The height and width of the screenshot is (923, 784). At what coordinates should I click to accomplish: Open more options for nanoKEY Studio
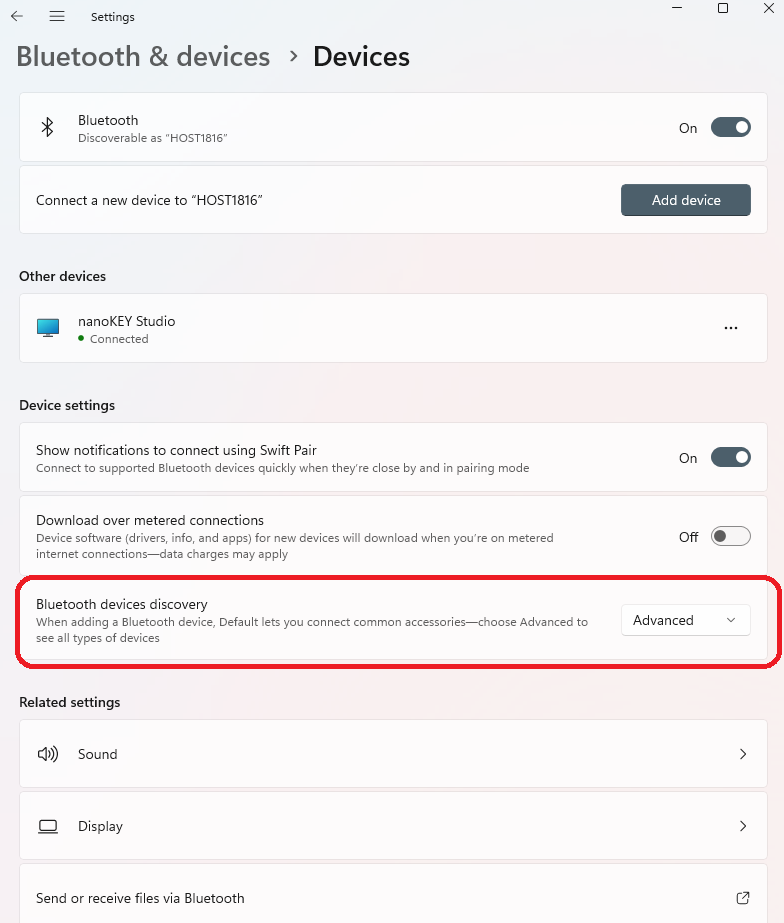point(730,328)
